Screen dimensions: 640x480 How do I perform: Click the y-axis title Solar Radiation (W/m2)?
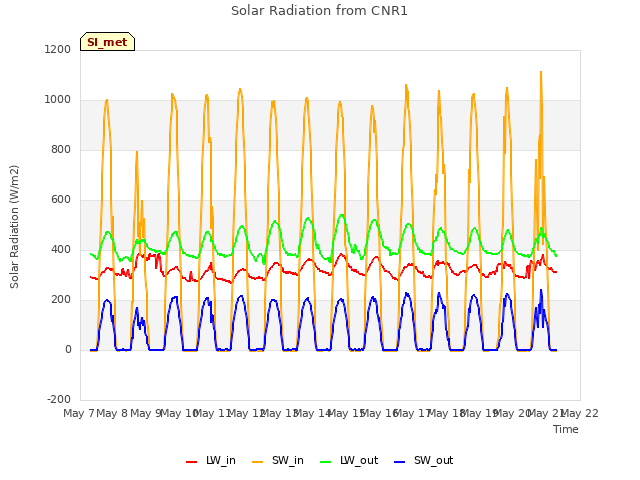pos(14,227)
